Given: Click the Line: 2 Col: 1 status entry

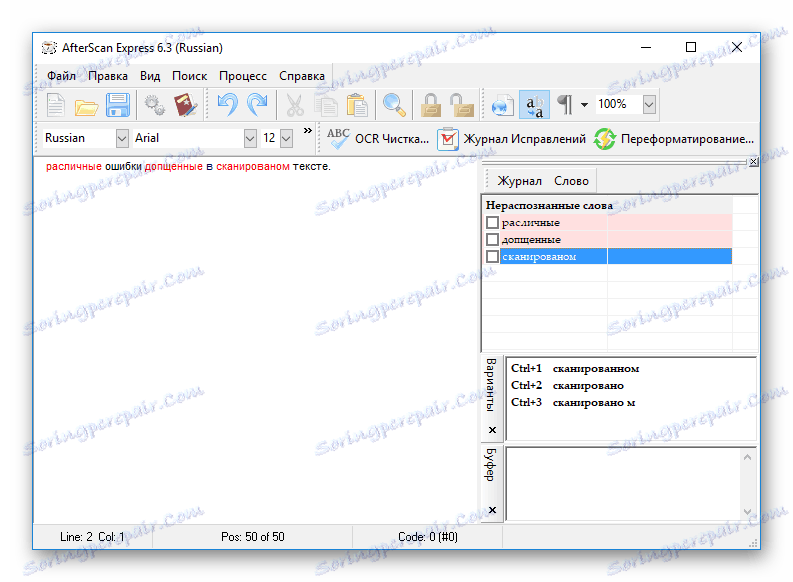Looking at the screenshot, I should [92, 536].
